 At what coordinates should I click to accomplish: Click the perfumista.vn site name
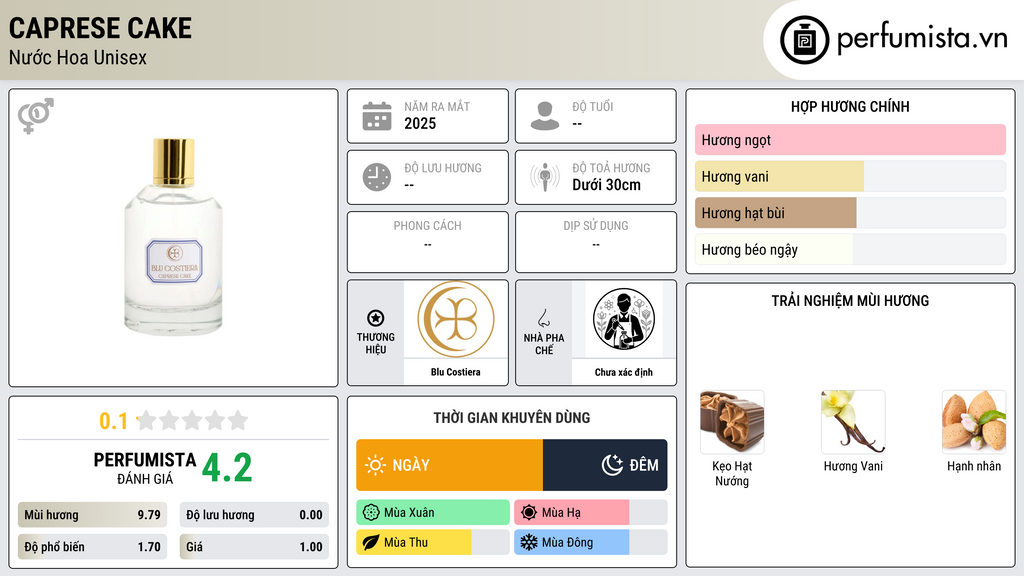pos(921,38)
